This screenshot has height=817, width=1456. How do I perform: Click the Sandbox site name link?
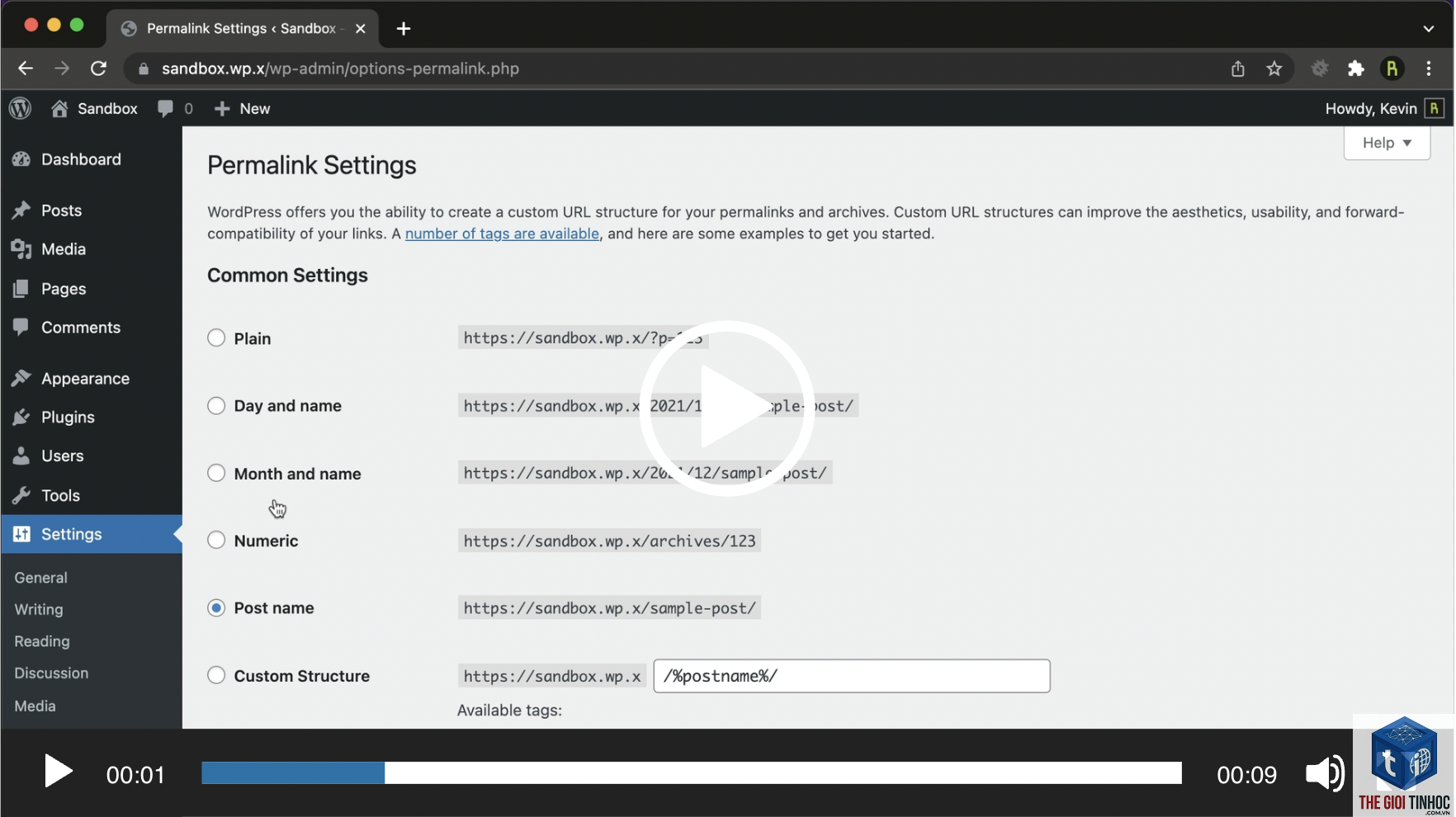point(107,108)
